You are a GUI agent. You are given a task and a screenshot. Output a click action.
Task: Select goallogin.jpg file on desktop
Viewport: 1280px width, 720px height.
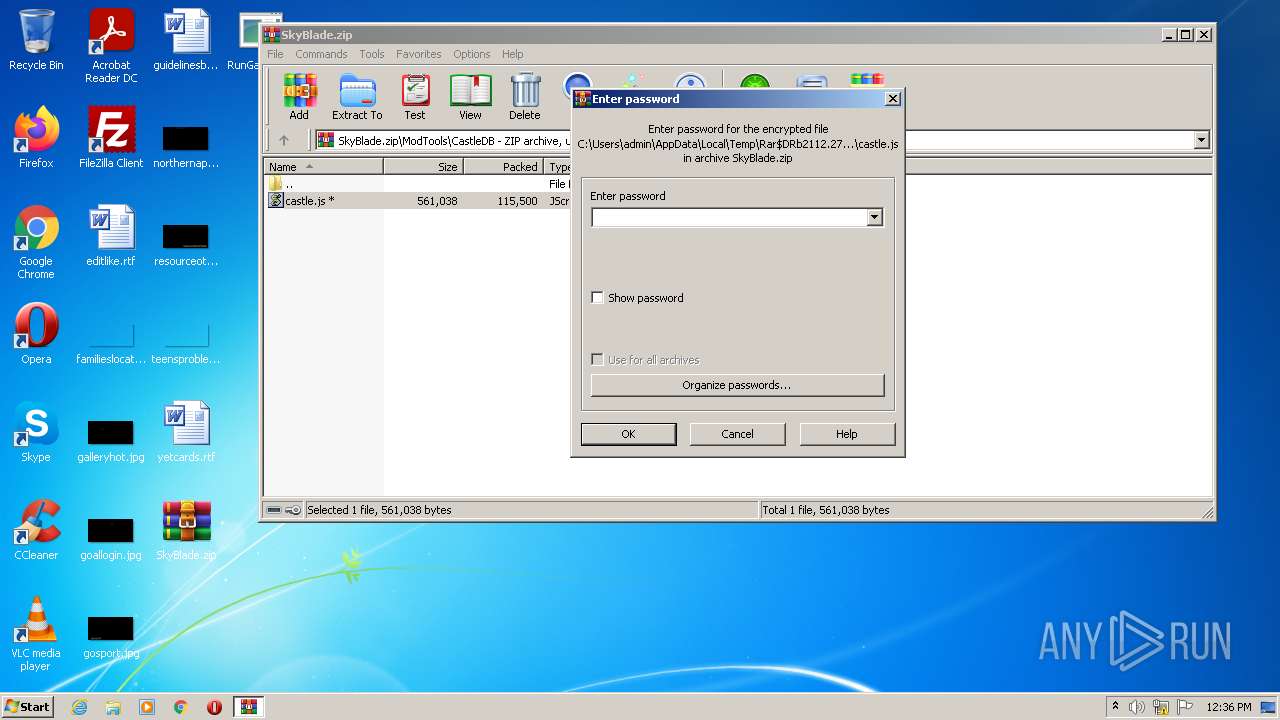(111, 538)
